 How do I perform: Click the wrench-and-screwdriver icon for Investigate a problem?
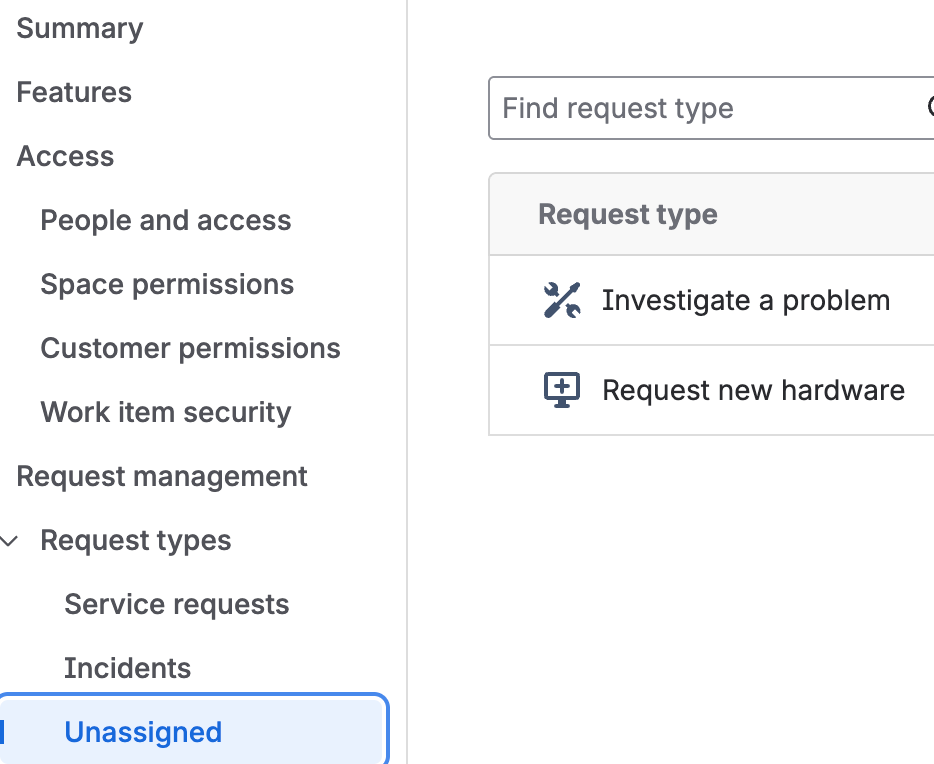561,300
